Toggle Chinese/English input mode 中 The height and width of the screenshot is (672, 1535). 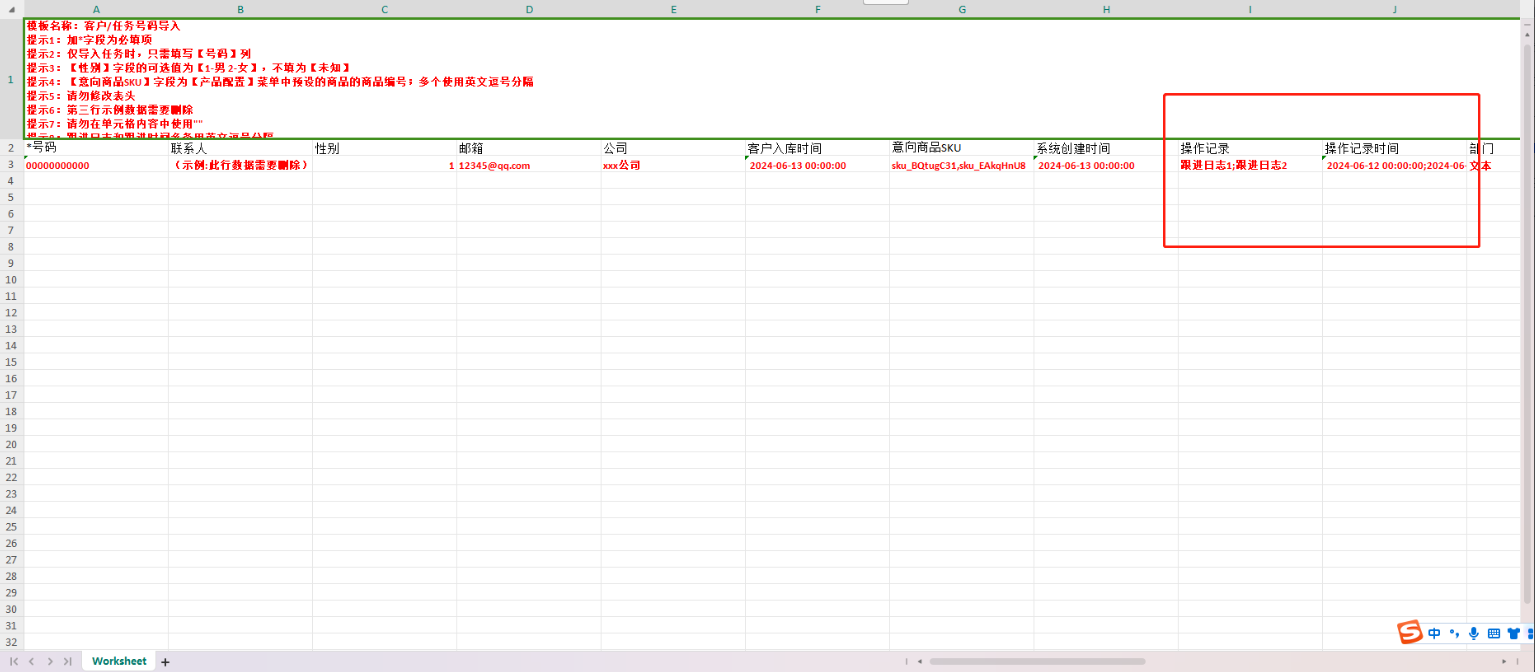1434,633
